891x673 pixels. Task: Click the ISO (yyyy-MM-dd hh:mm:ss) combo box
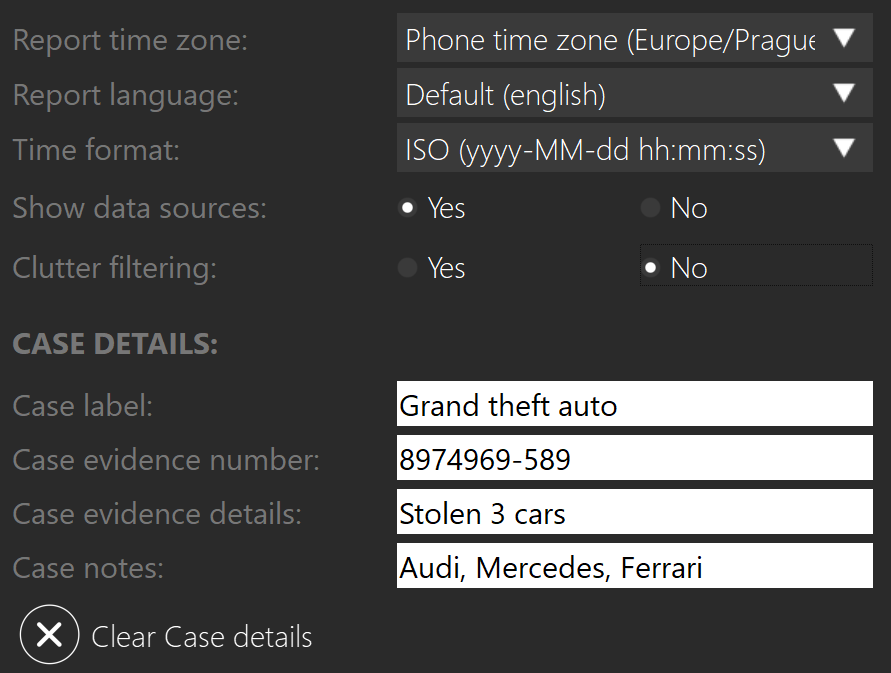click(635, 148)
